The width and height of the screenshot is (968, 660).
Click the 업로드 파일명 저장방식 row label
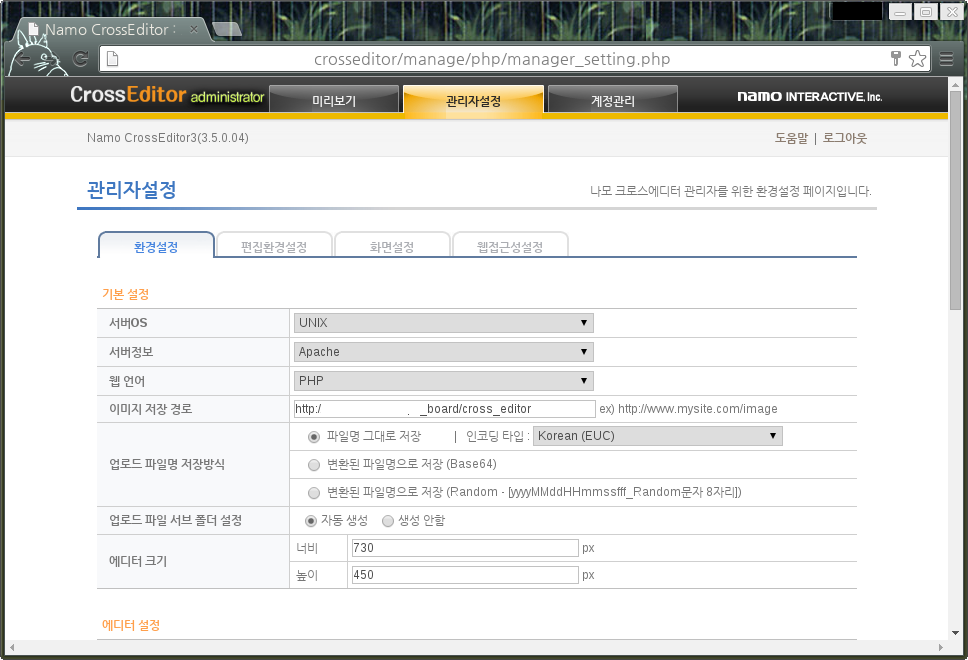click(167, 464)
